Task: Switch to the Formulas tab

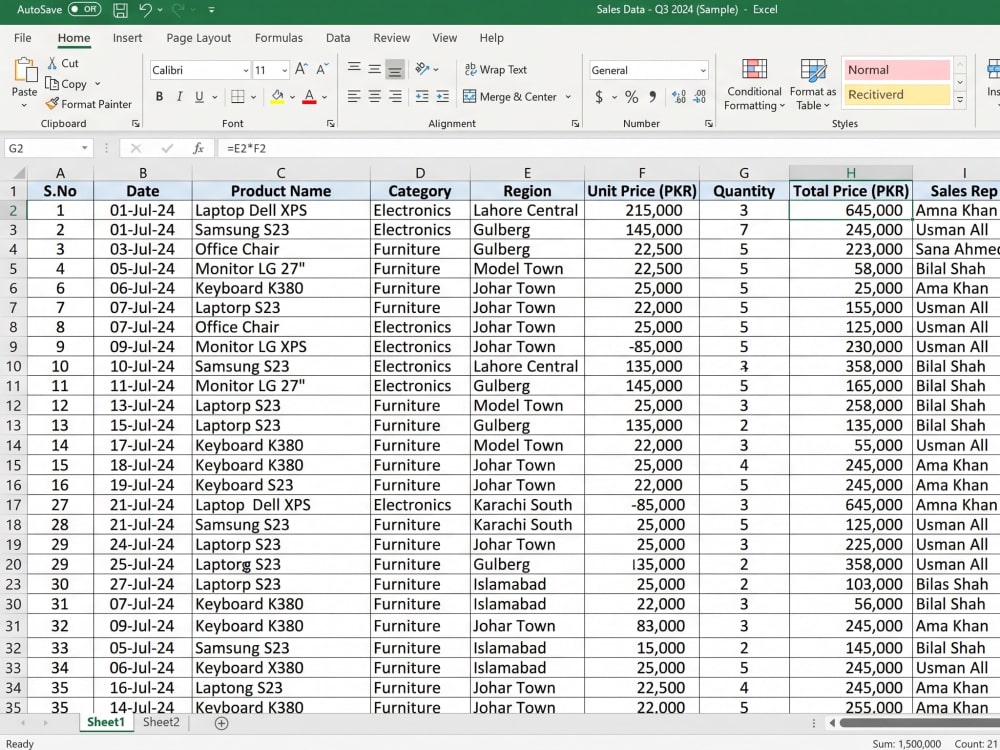Action: (x=279, y=38)
